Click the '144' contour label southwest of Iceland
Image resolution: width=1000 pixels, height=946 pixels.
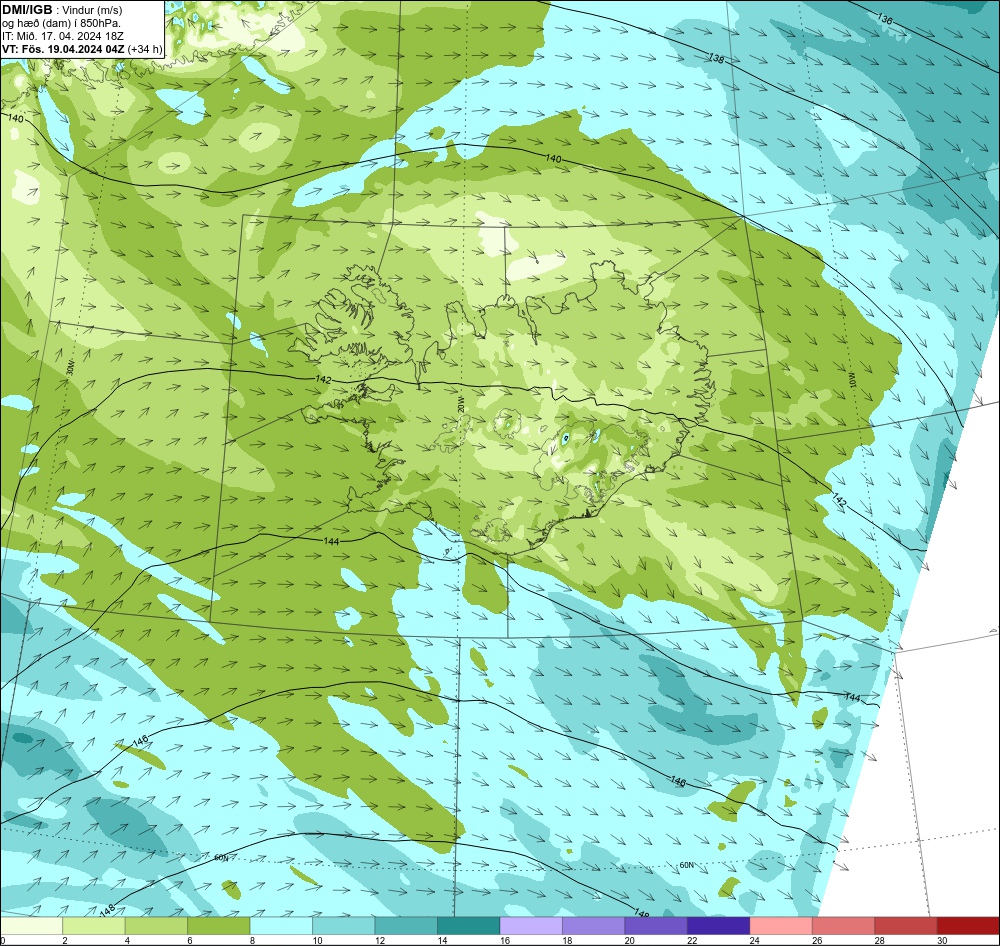coord(332,541)
